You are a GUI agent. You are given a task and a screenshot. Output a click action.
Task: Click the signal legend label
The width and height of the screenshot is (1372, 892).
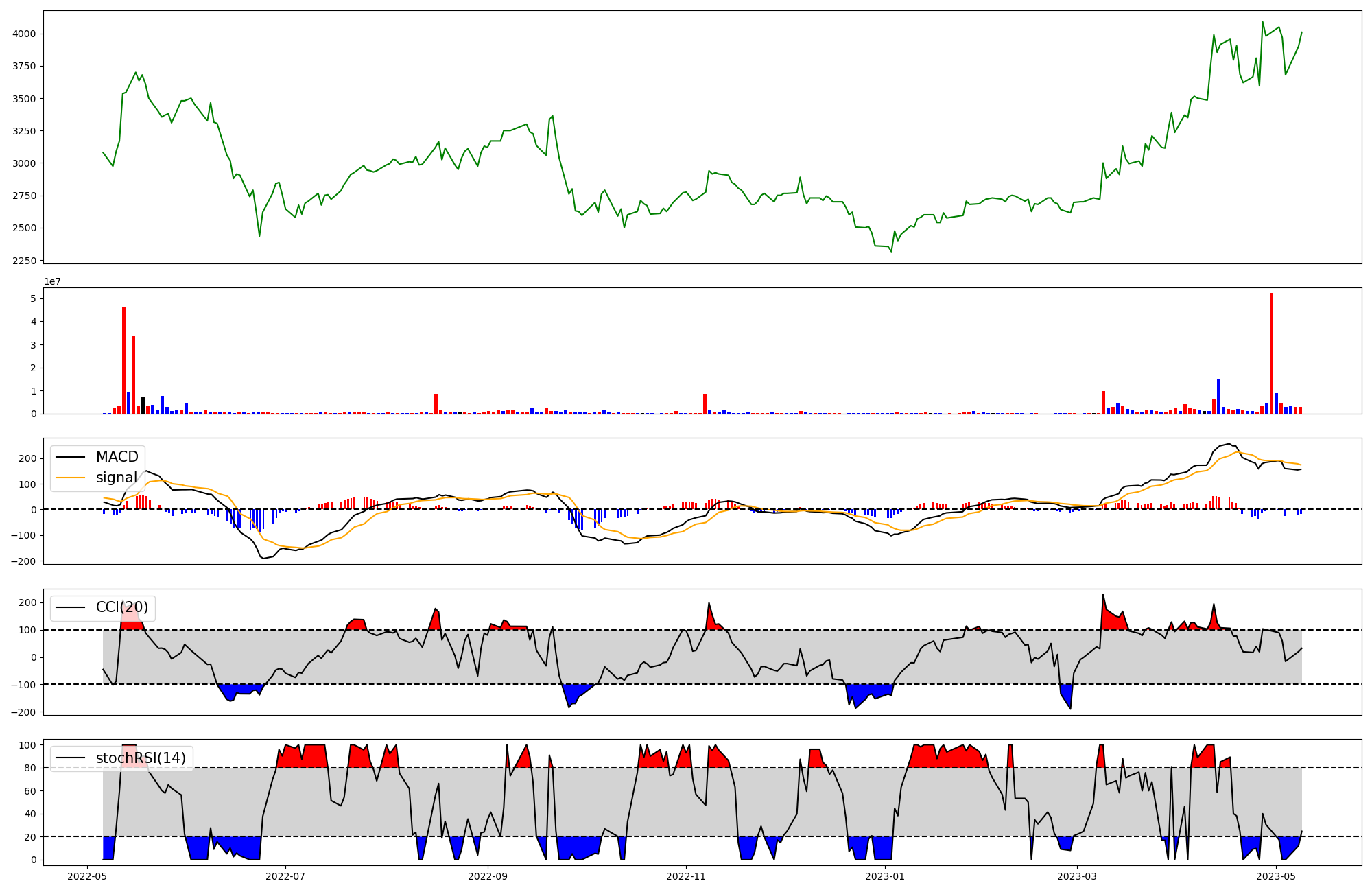click(x=116, y=478)
